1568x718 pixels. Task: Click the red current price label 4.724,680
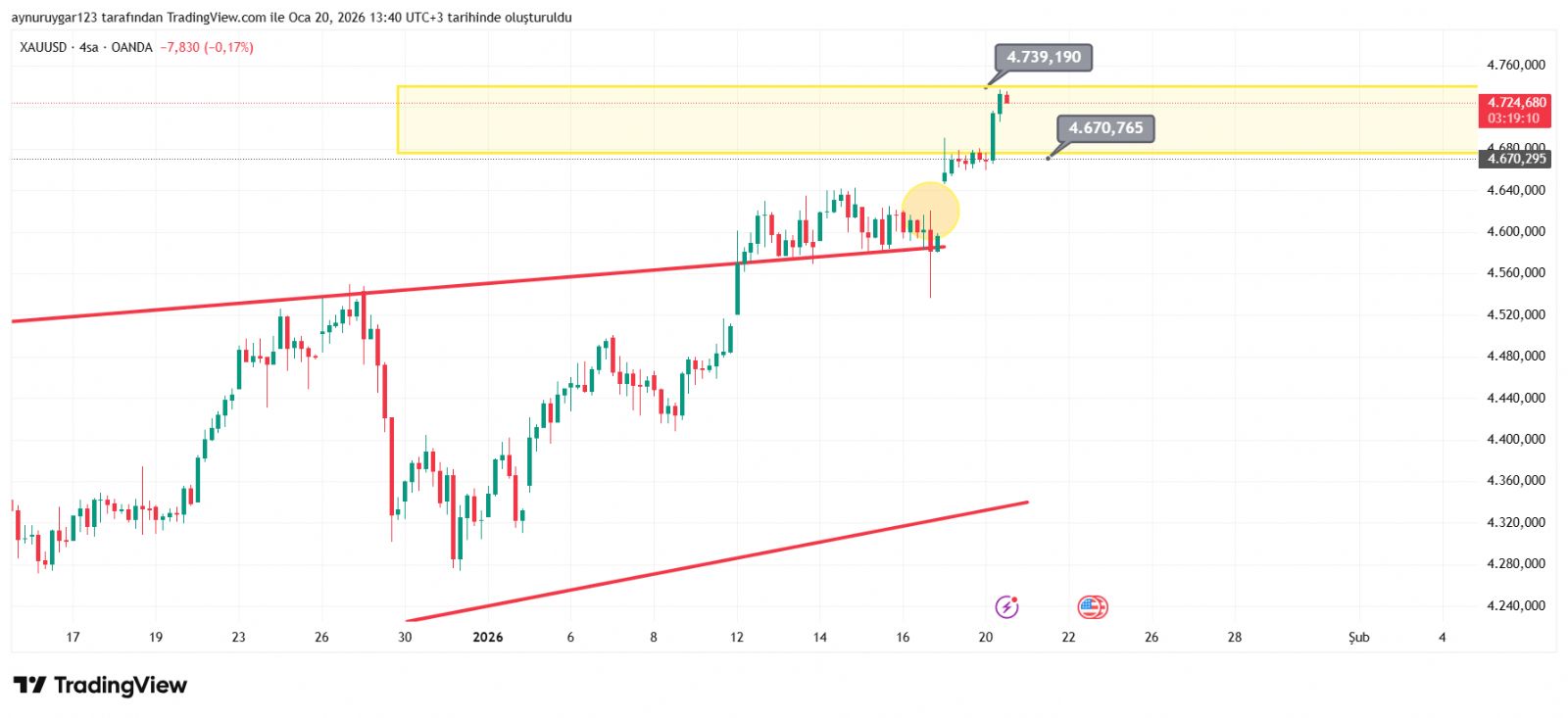click(1515, 103)
